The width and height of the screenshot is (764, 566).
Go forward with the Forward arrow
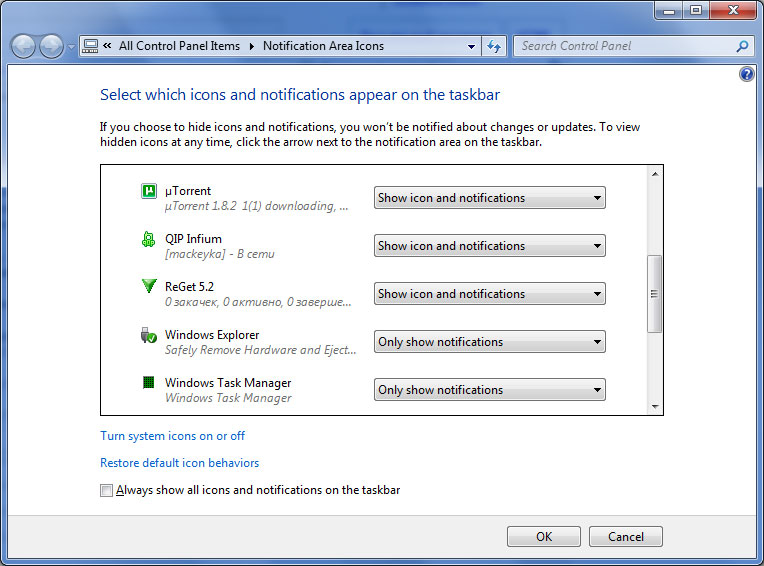point(51,47)
